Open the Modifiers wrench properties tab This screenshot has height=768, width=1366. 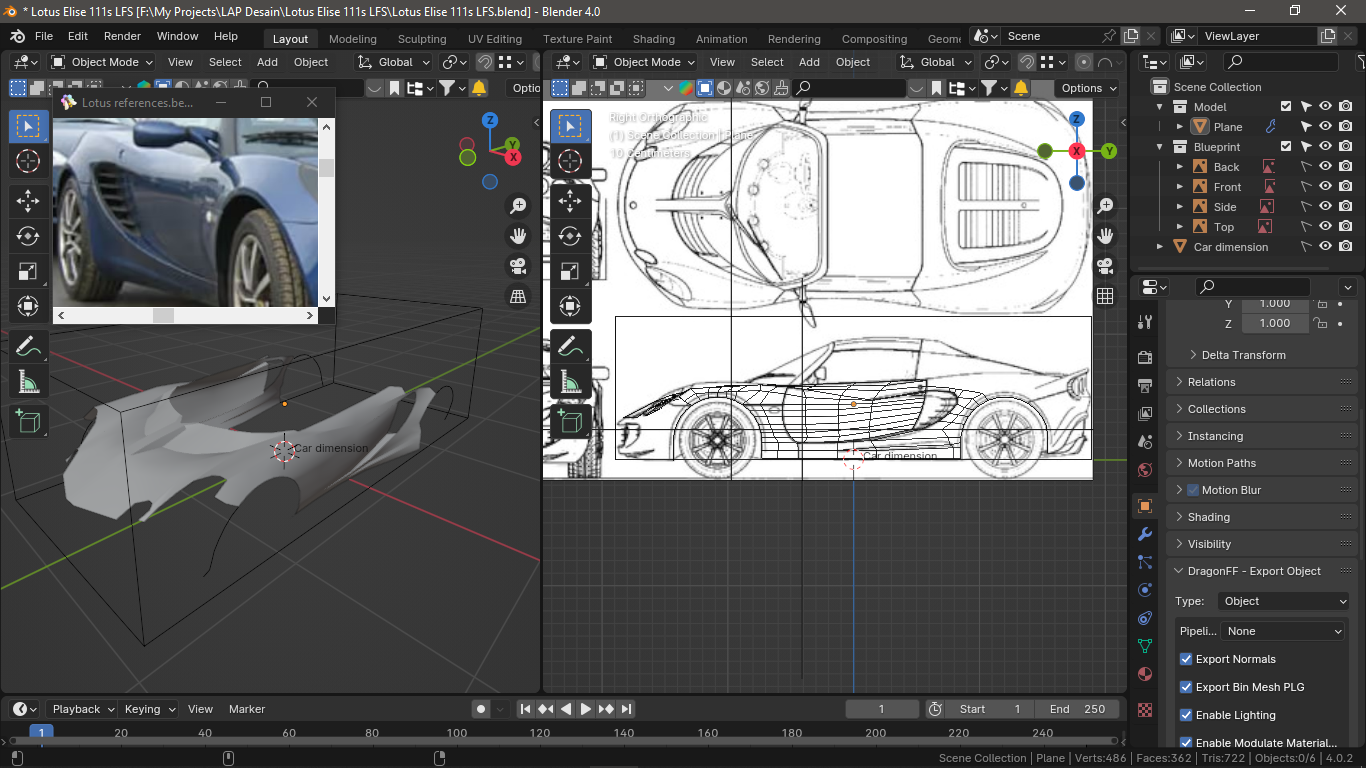(1145, 534)
